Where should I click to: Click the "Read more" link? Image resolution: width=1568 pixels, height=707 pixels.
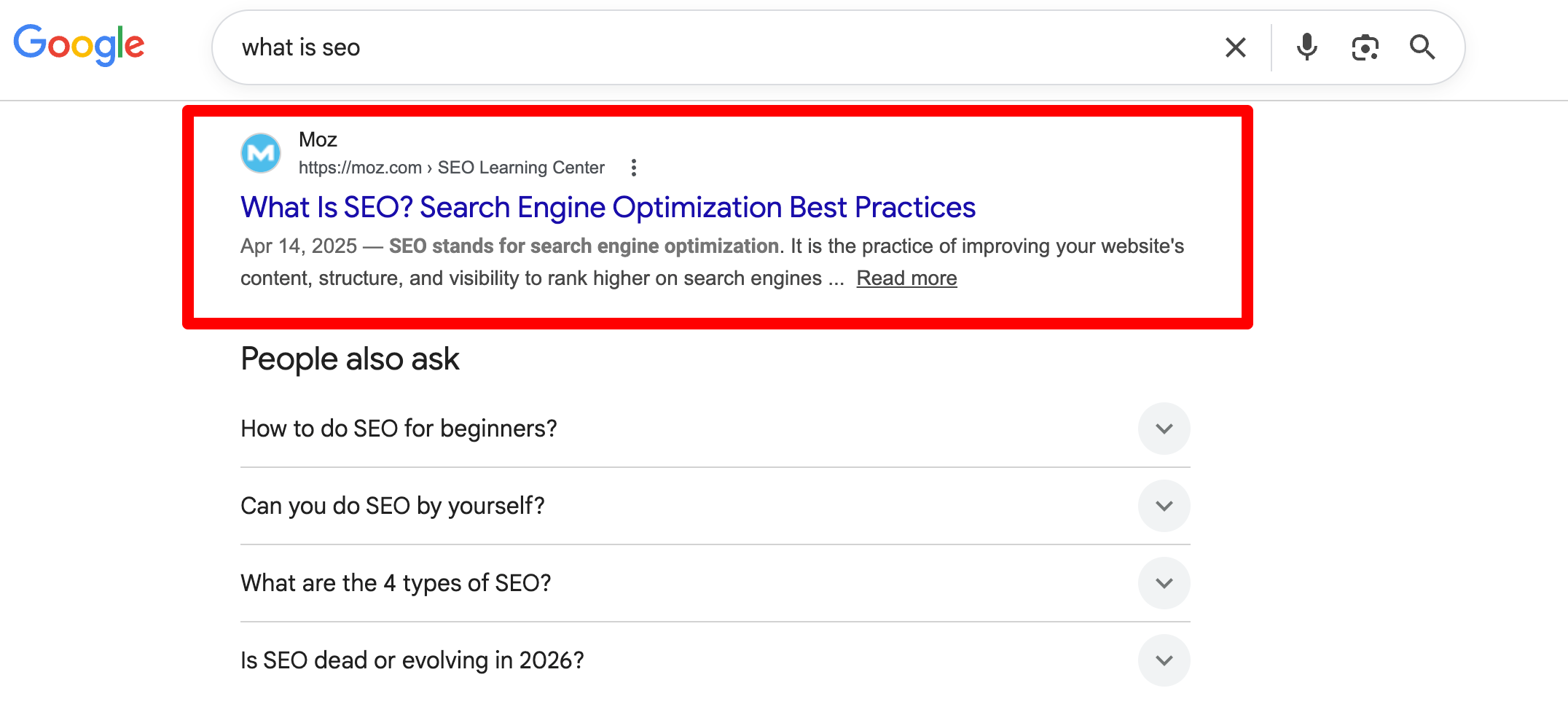coord(906,278)
